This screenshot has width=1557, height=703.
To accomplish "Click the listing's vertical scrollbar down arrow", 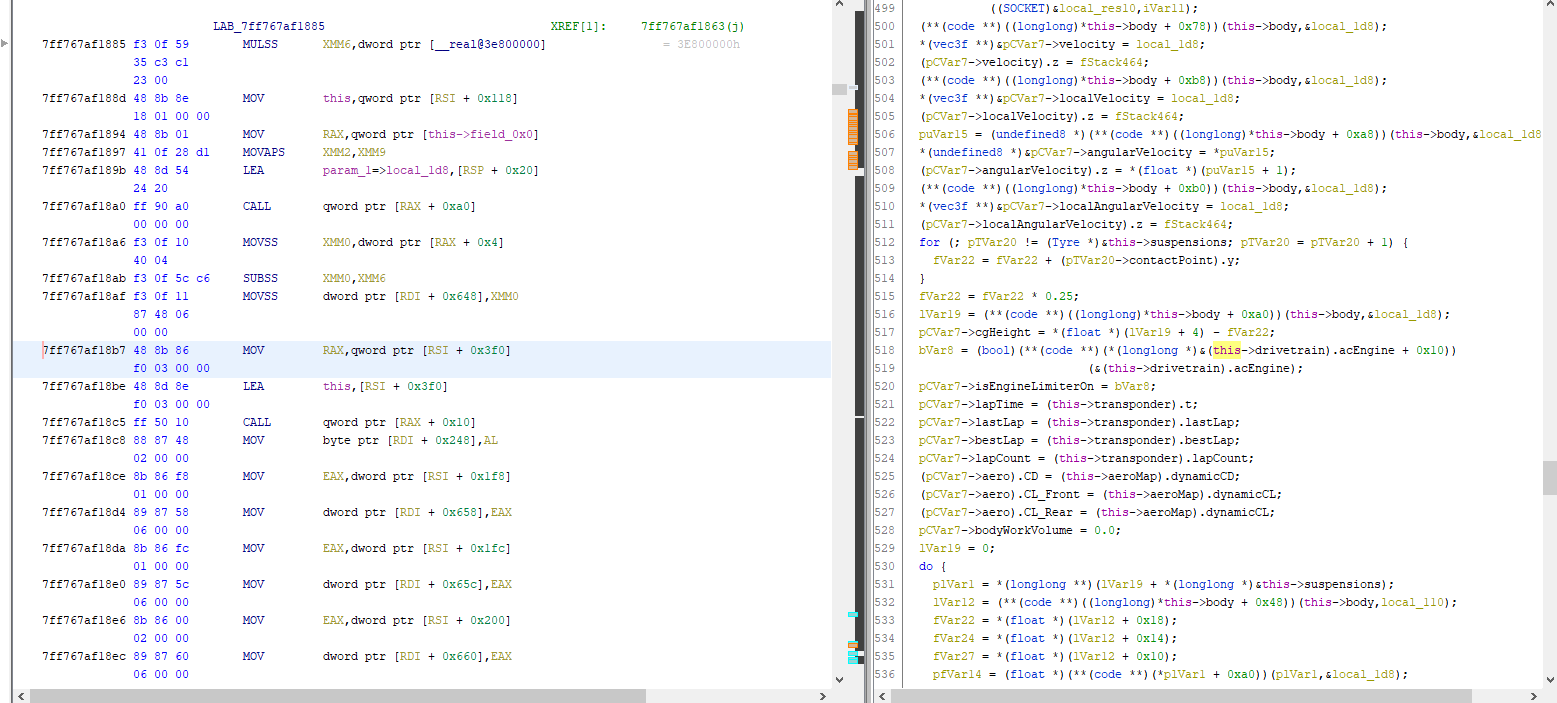I will 838,681.
